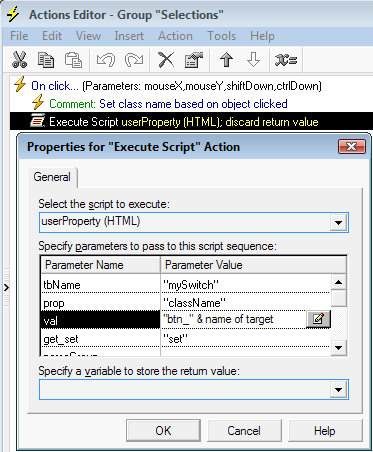This screenshot has height=452, width=373.
Task: Click the Cut scissors toolbar icon
Action: pyautogui.click(x=19, y=60)
